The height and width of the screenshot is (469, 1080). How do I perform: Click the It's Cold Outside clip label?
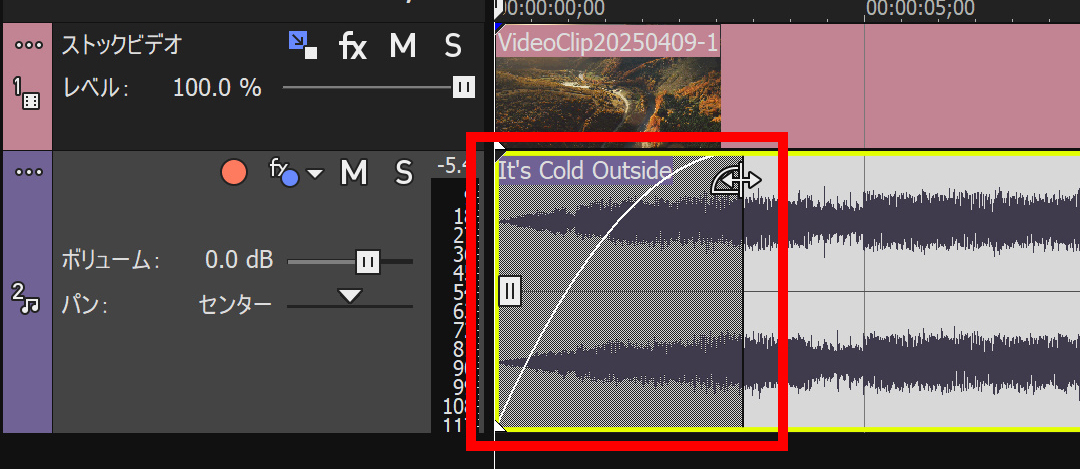click(x=584, y=169)
